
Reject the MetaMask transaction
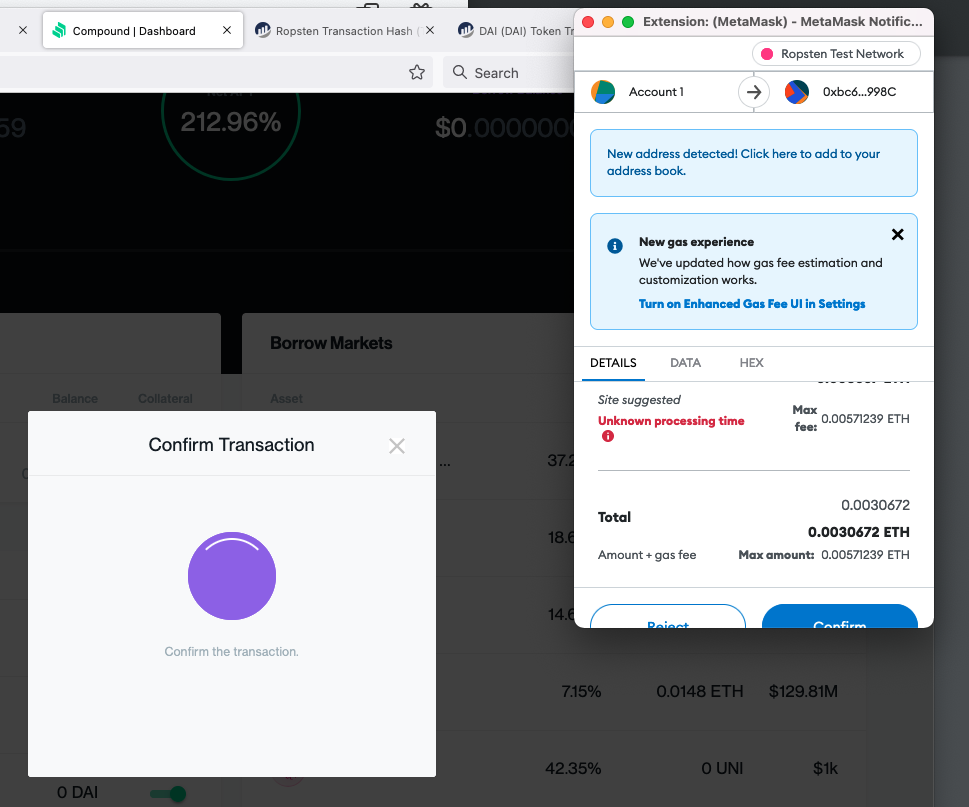[x=667, y=617]
